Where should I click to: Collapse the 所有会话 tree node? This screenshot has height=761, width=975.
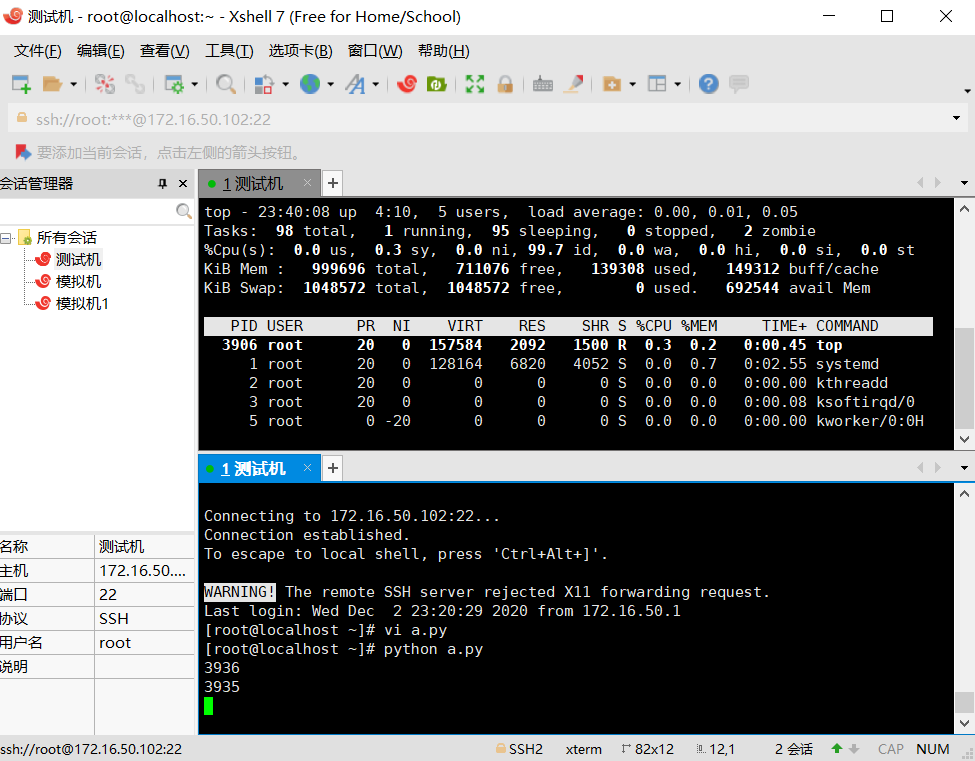[x=6, y=238]
